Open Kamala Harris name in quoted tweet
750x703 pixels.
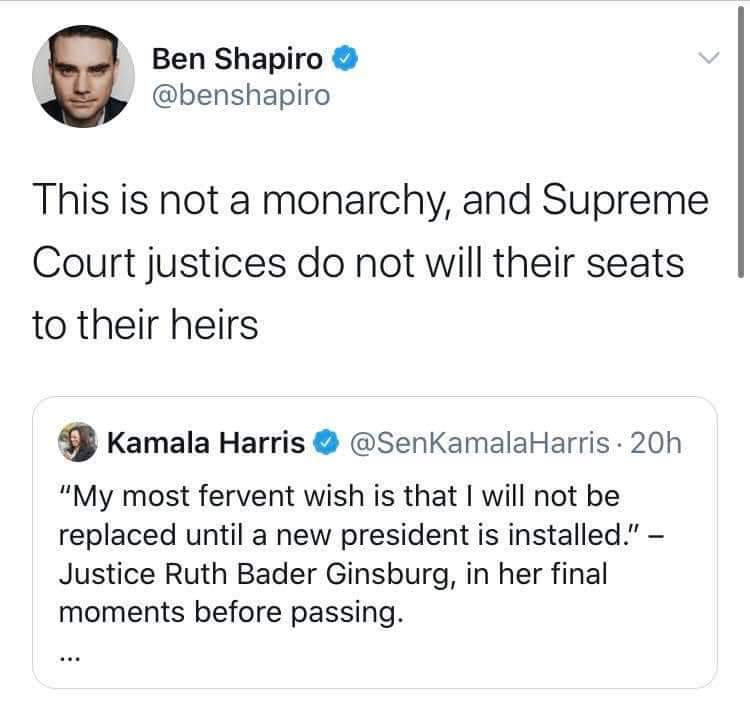[204, 441]
